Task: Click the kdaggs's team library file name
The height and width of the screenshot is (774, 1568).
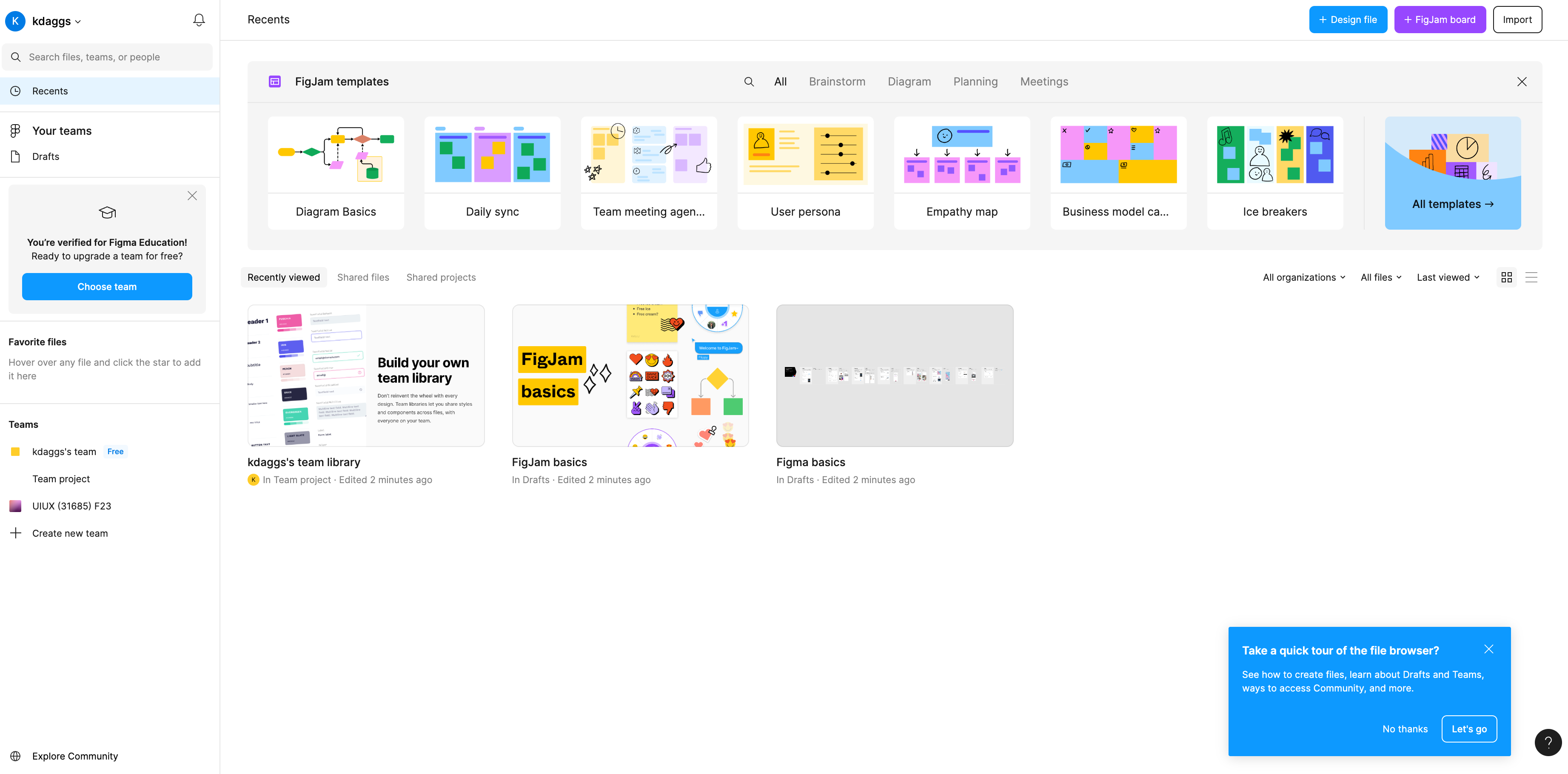Action: 304,462
